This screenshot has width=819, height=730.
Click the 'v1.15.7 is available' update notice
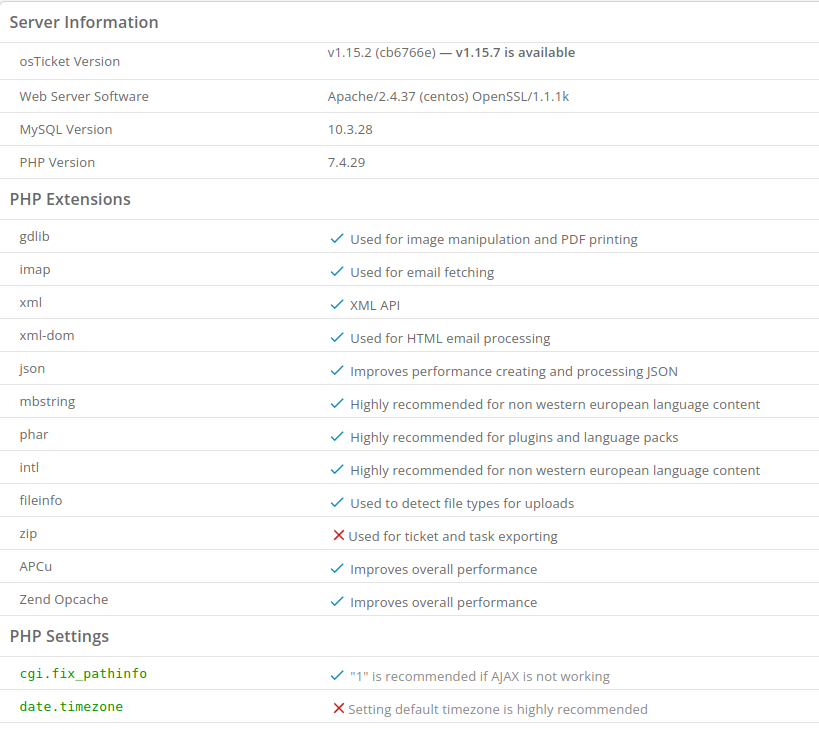[x=515, y=53]
